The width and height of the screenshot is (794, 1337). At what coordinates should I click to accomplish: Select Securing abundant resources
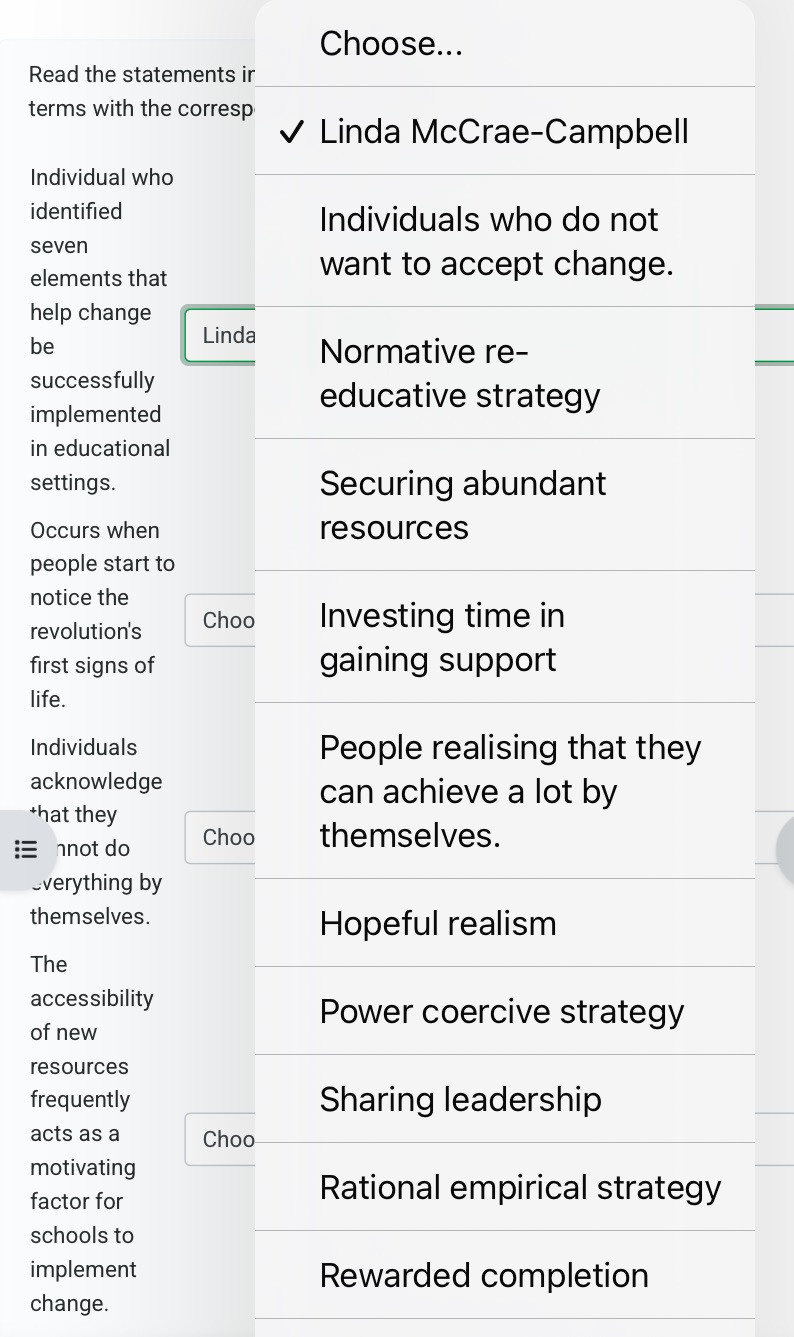click(x=463, y=505)
